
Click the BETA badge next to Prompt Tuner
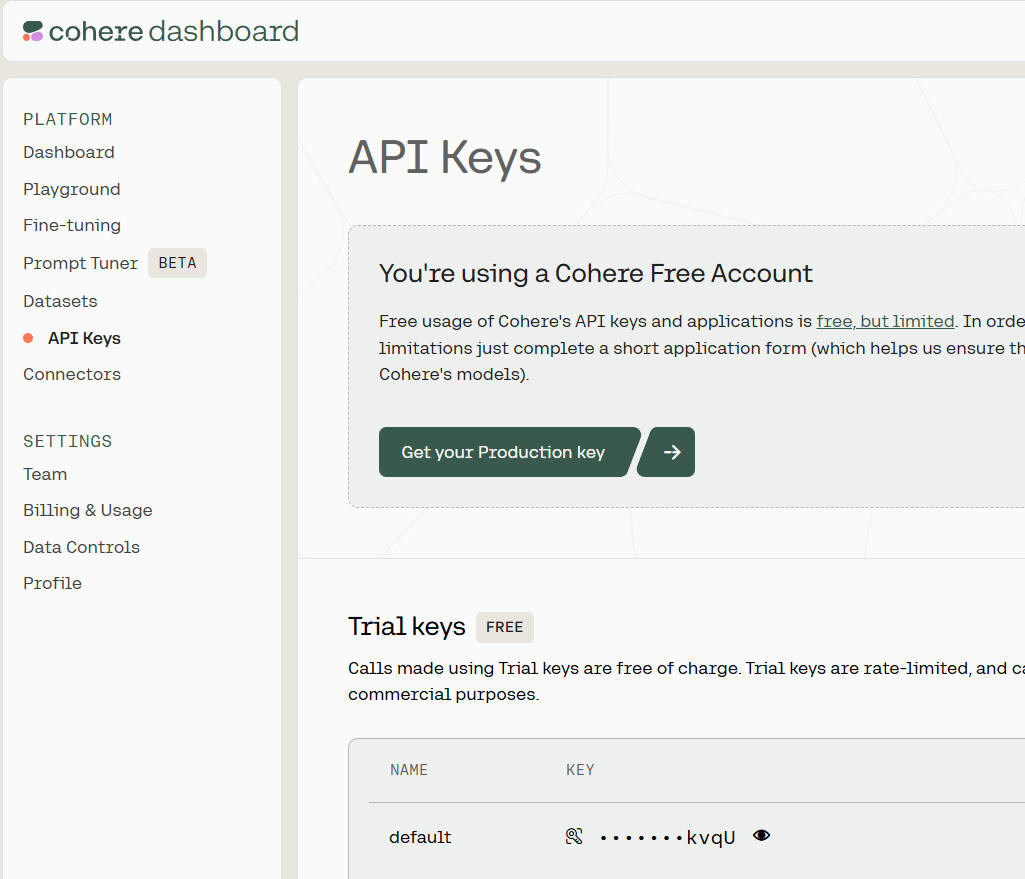click(x=177, y=263)
